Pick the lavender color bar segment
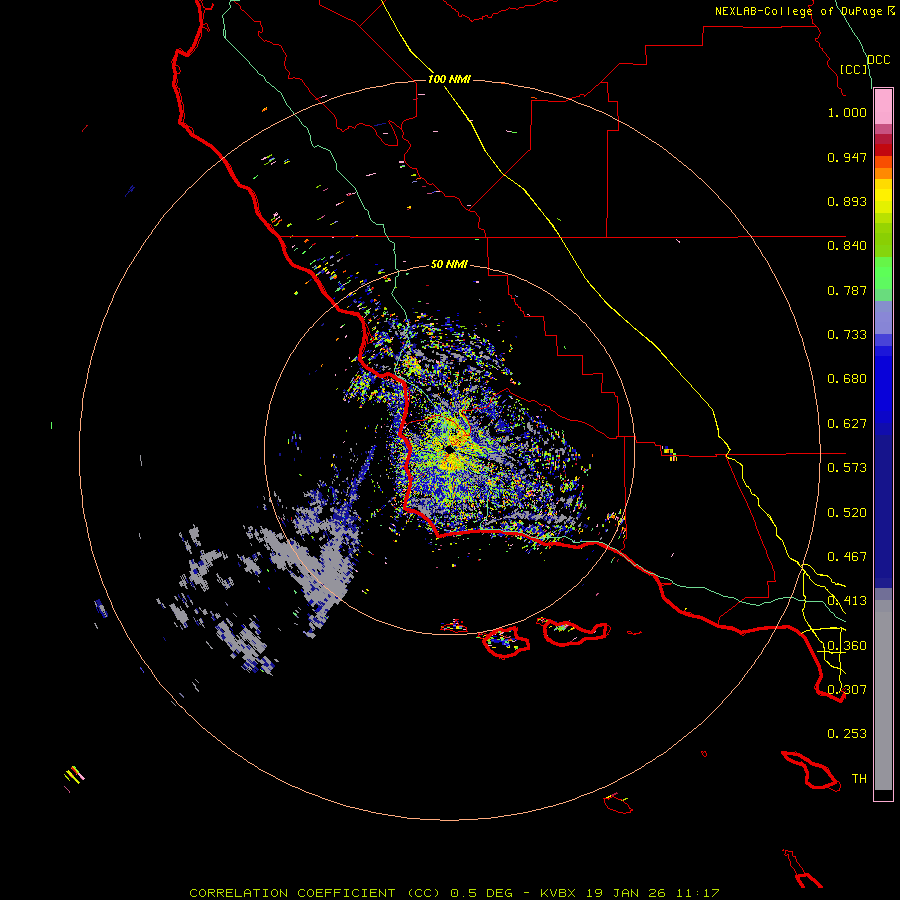900x900 pixels. click(x=883, y=317)
